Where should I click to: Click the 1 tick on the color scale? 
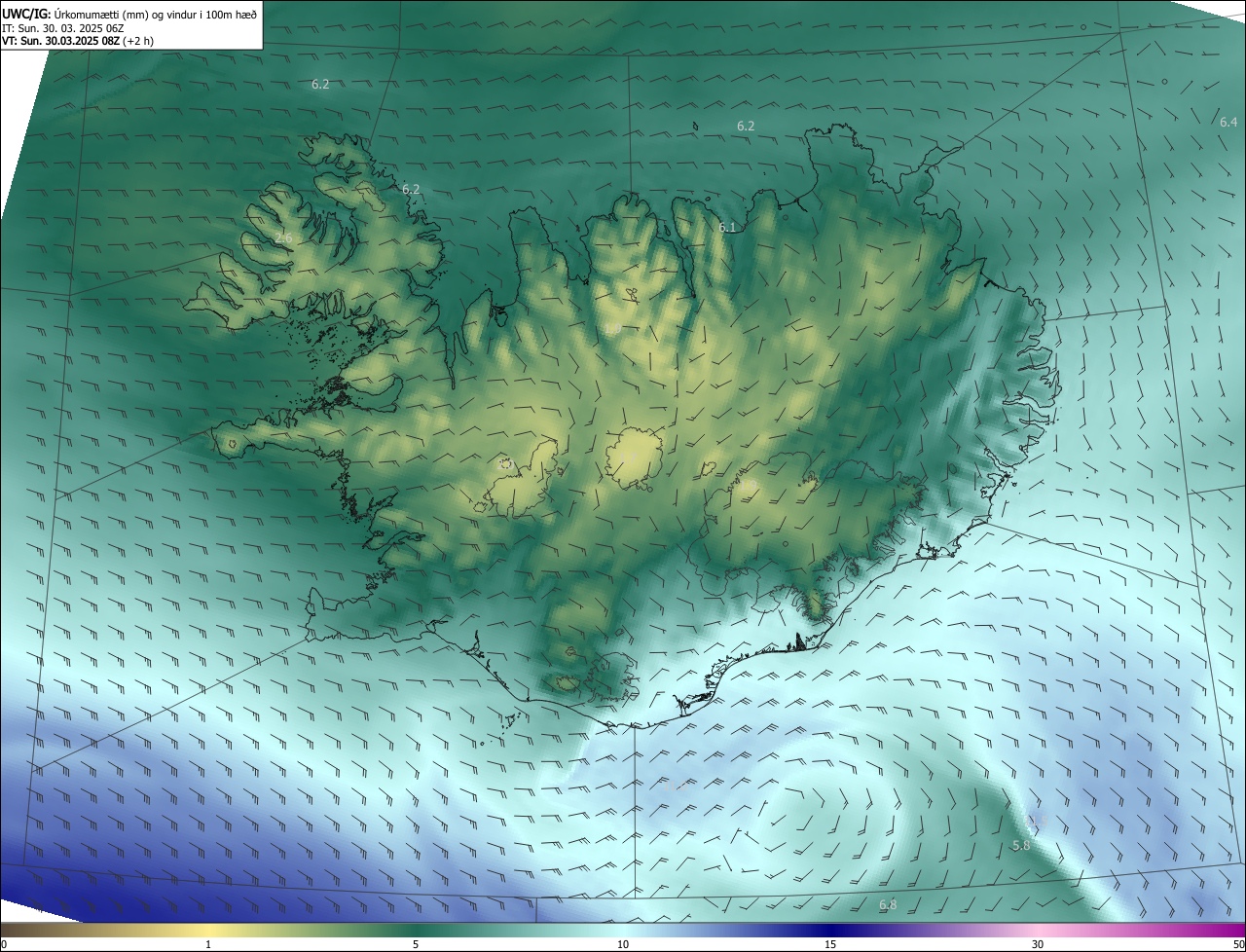[208, 944]
